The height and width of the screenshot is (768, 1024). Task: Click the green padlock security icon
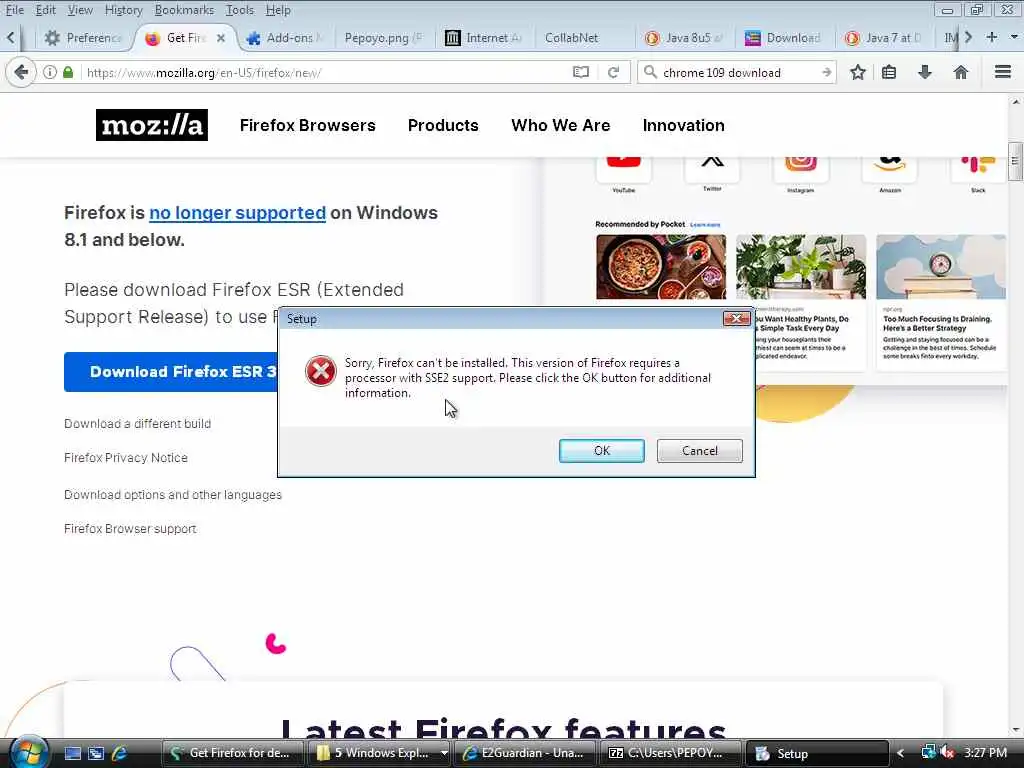[x=68, y=72]
